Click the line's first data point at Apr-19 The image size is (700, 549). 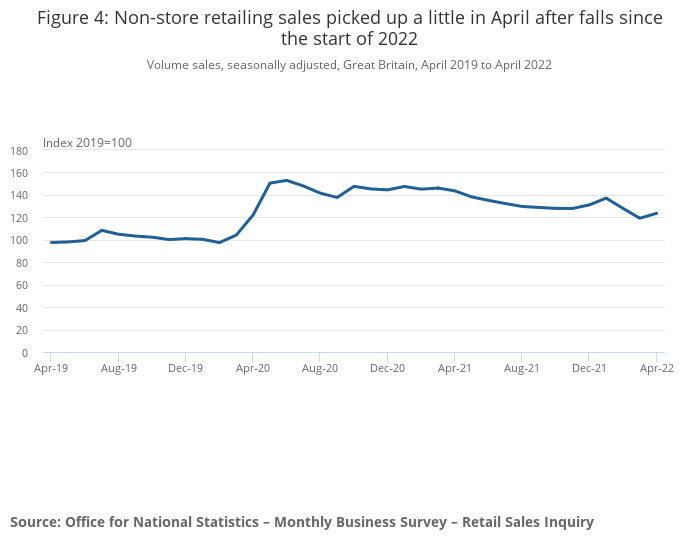click(51, 242)
